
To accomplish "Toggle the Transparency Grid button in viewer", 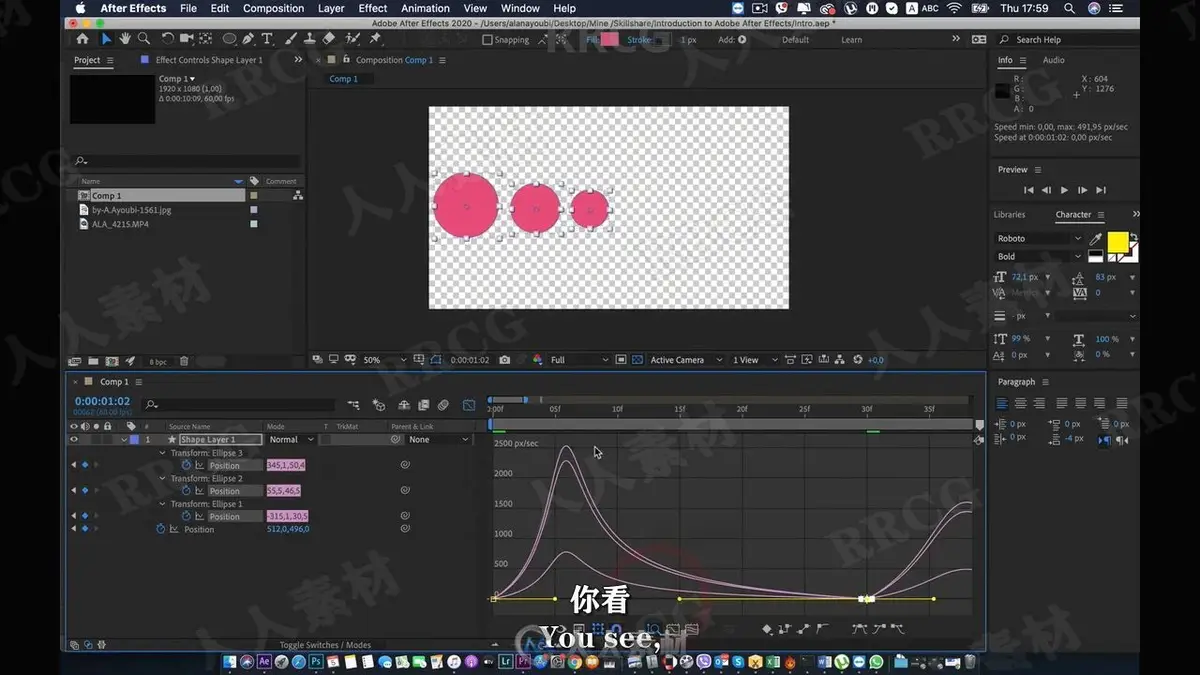I will pyautogui.click(x=637, y=360).
